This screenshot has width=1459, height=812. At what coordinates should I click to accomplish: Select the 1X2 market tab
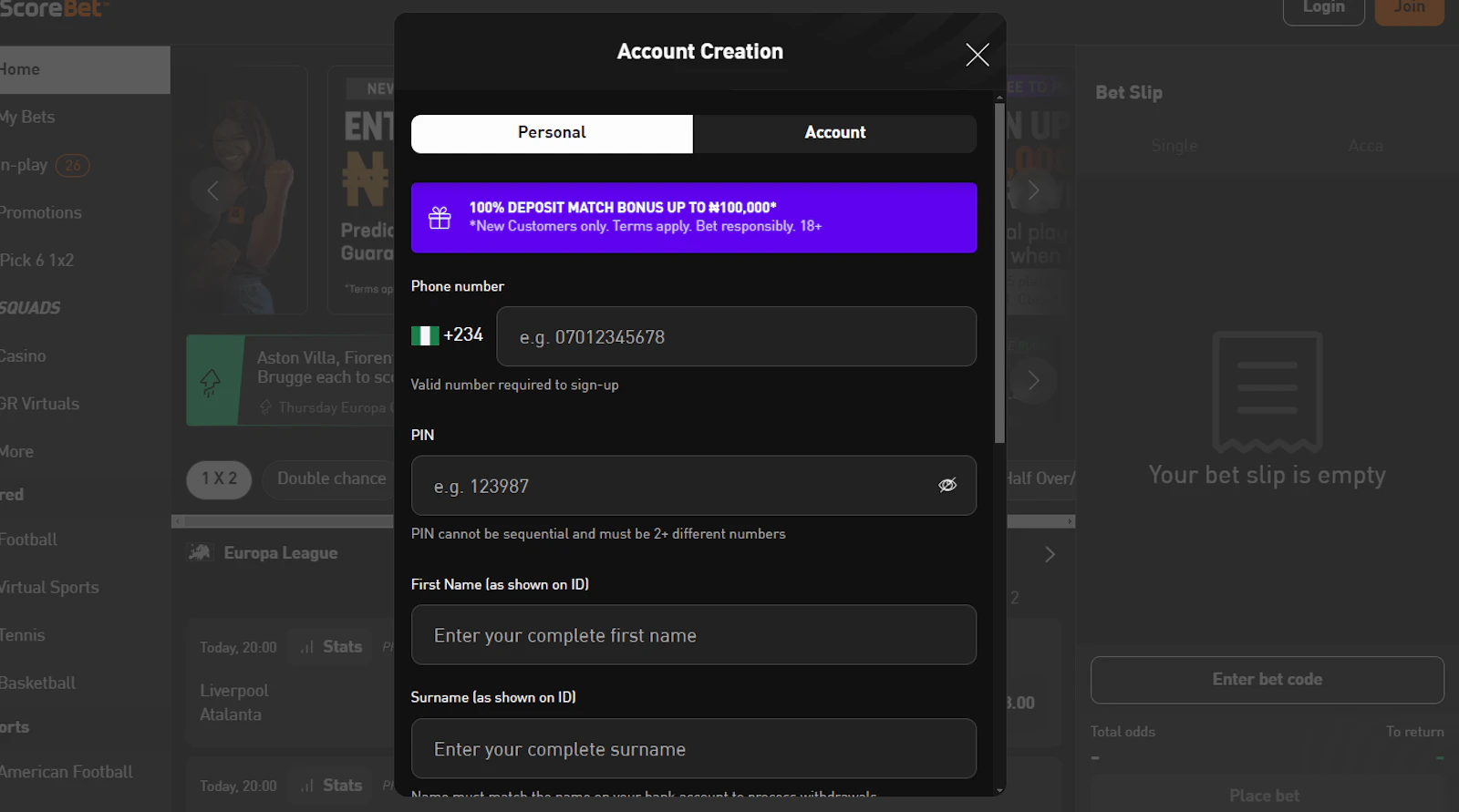point(219,479)
